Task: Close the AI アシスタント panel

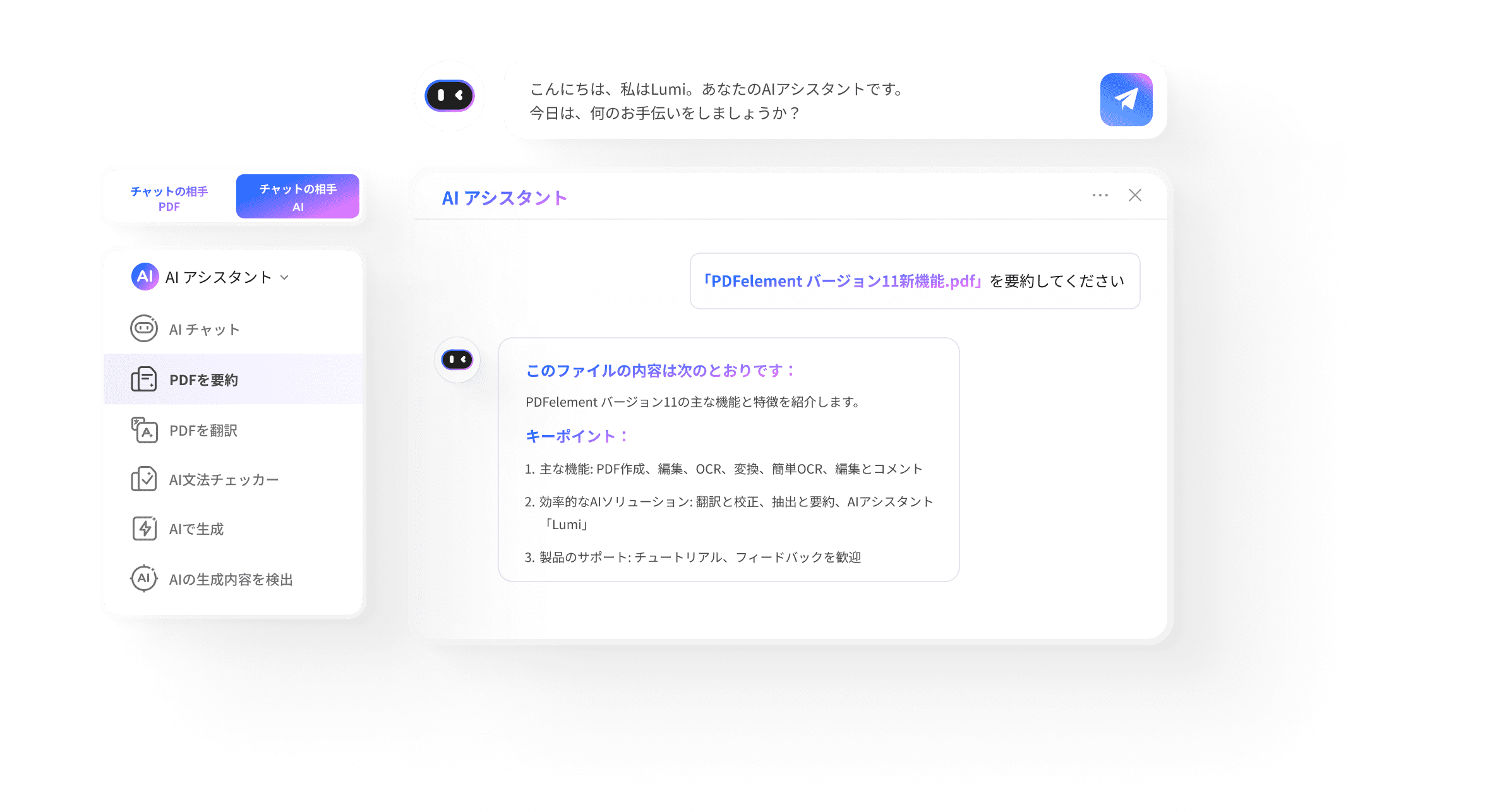Action: 1135,196
